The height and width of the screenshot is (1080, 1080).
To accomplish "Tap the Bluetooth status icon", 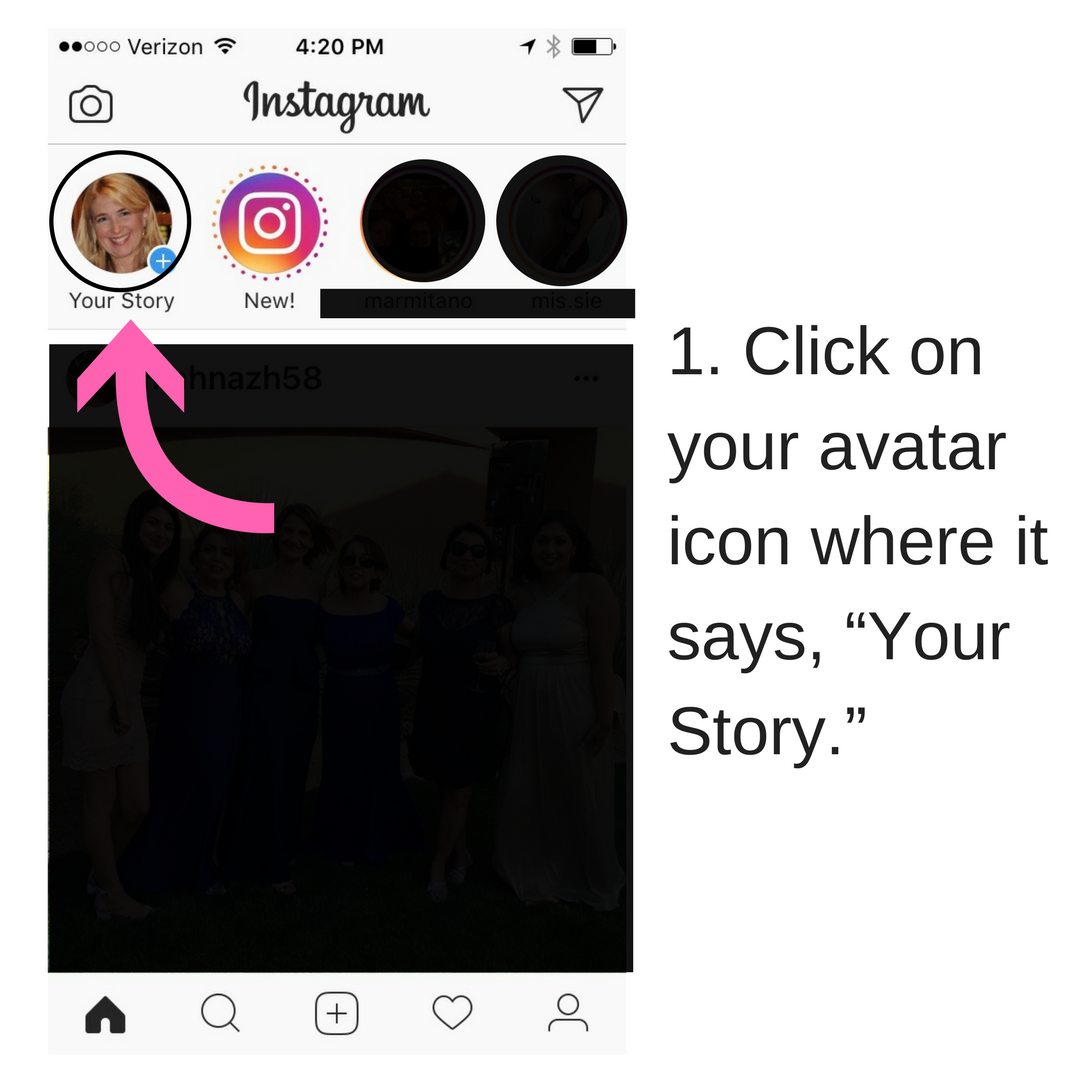I will pyautogui.click(x=553, y=46).
